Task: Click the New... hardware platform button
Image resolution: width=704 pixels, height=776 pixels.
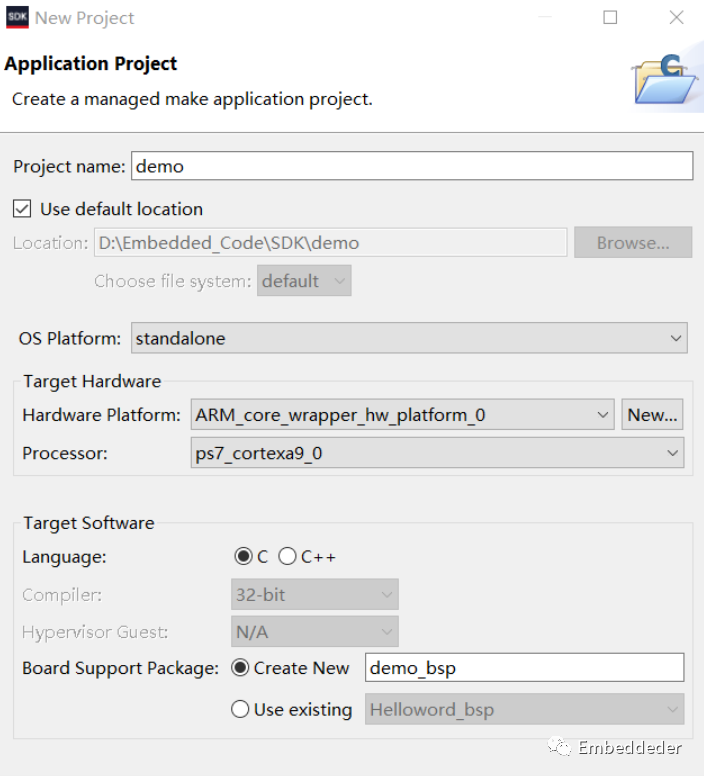Action: pyautogui.click(x=653, y=414)
